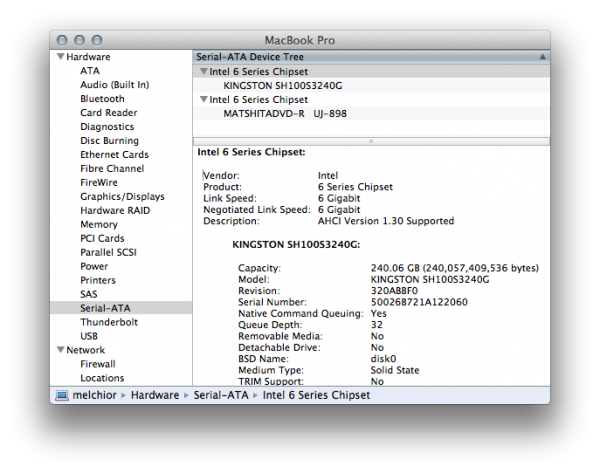The width and height of the screenshot is (600, 473).
Task: Click the serial number 50026B721A122060
Action: 419,302
